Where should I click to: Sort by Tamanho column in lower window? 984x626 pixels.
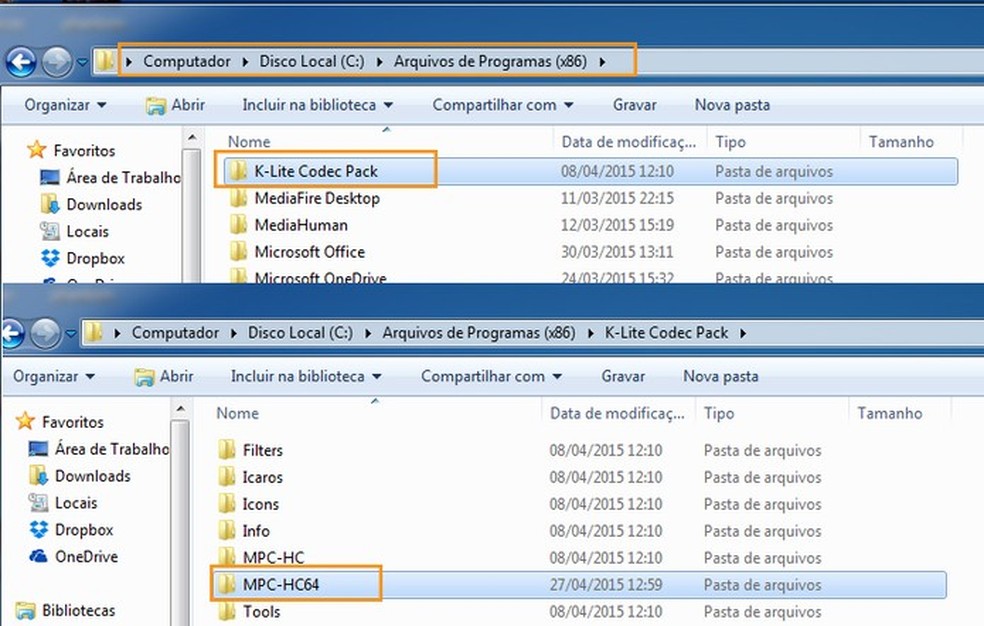(x=890, y=413)
